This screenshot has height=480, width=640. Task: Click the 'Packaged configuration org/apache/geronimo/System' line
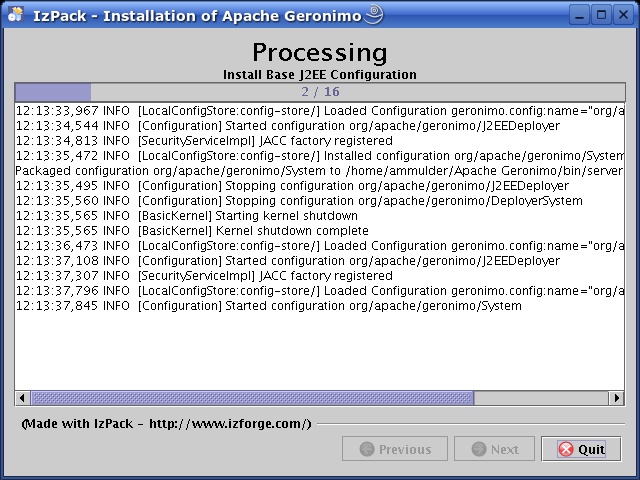click(x=320, y=171)
